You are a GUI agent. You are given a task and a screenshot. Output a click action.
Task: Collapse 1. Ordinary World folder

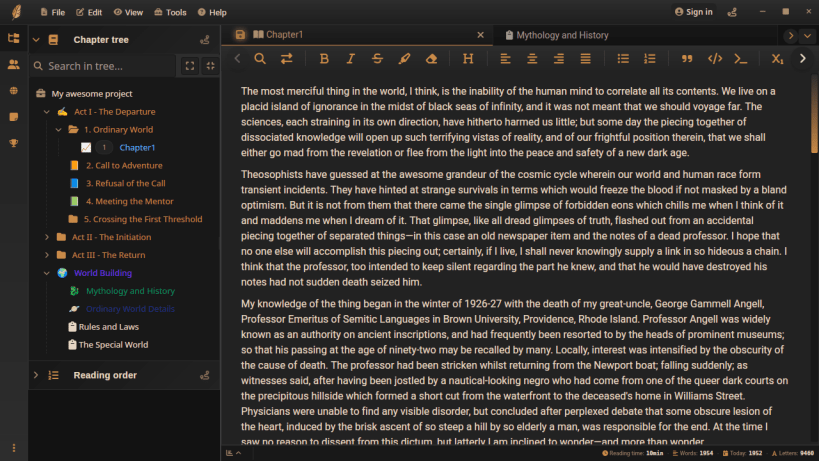coord(58,129)
